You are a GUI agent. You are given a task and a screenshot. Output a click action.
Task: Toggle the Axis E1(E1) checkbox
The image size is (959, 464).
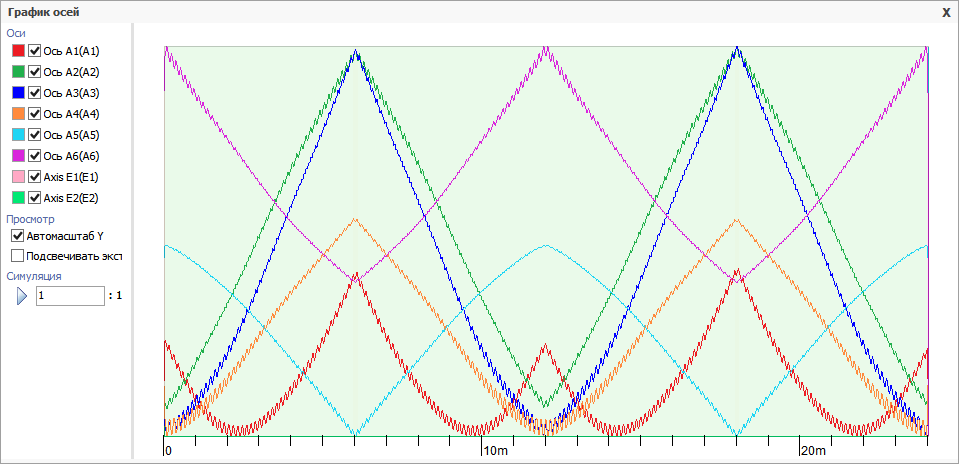tap(35, 177)
